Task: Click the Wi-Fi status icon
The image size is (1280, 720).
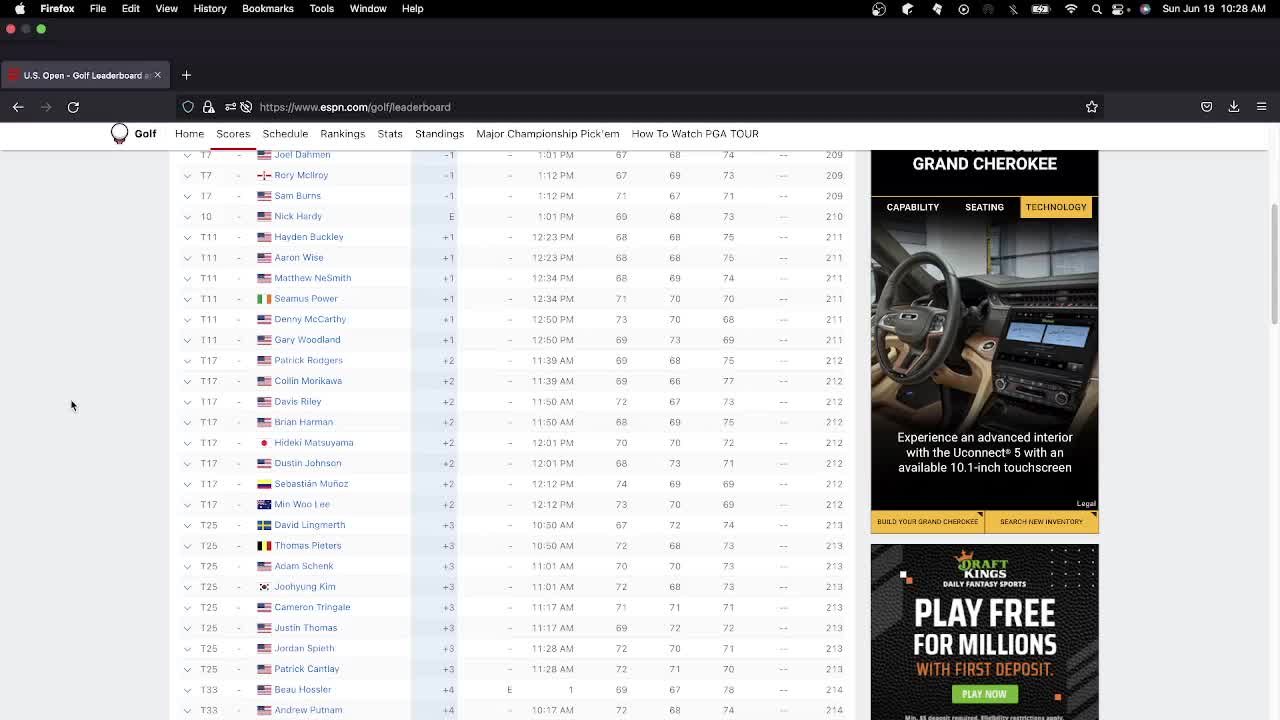Action: (x=1071, y=8)
